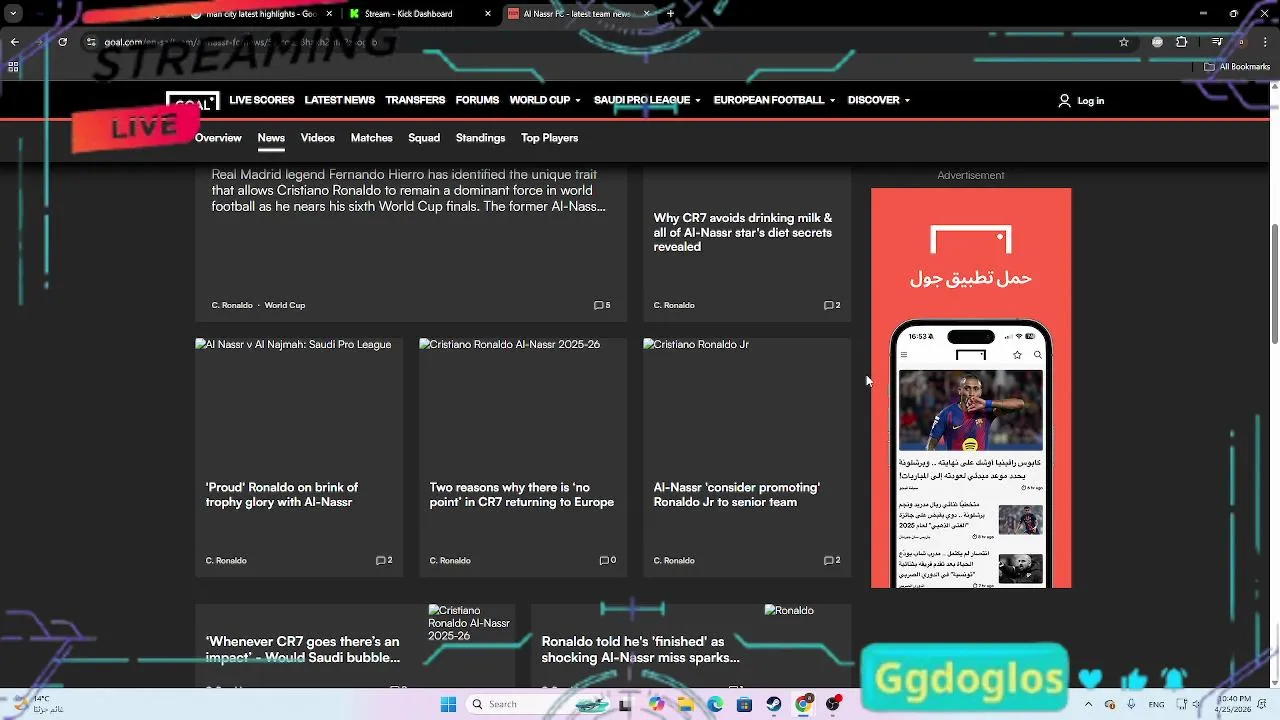Open the Chrome extensions puzzle icon
The width and height of the screenshot is (1280, 720).
(1182, 42)
